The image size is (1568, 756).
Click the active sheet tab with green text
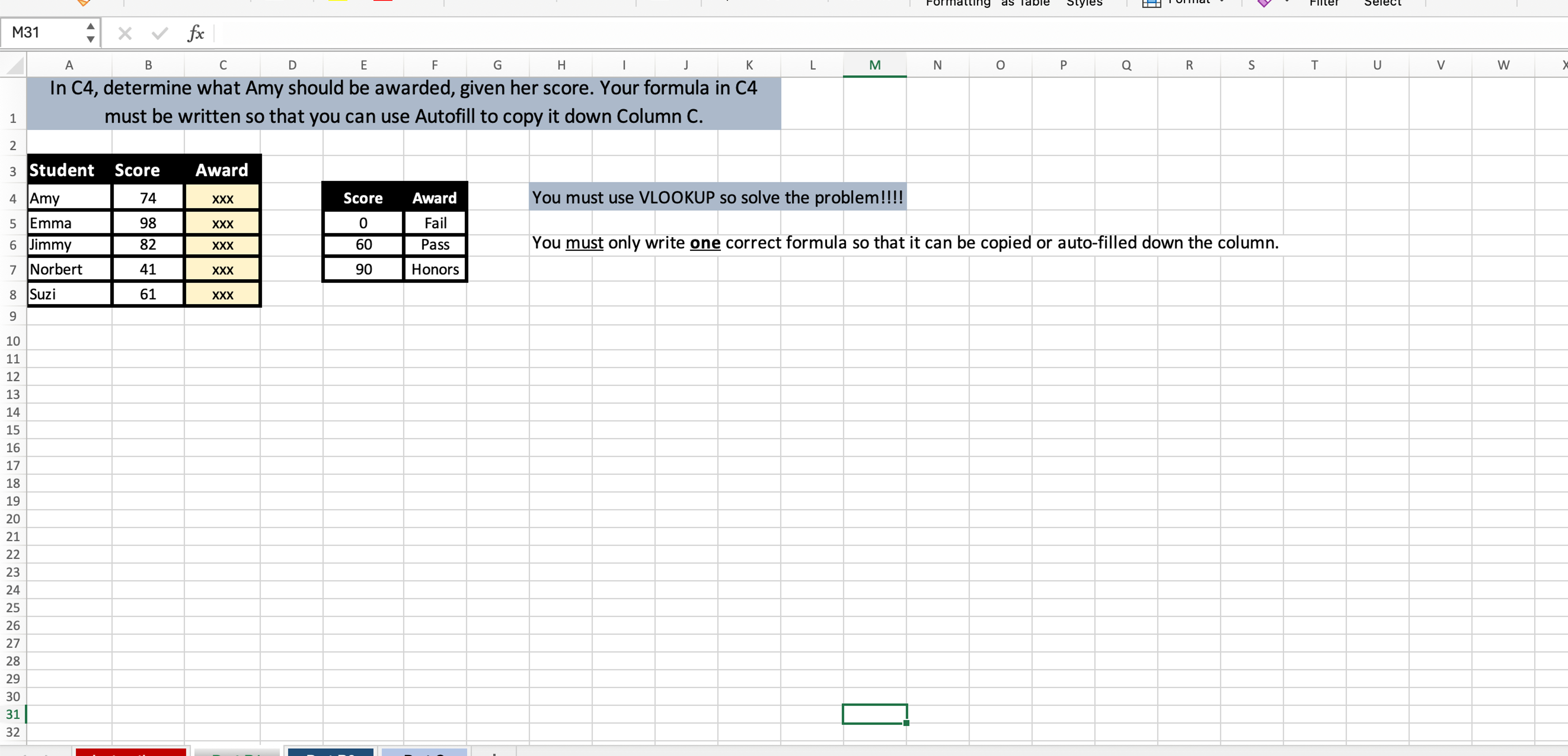tap(237, 752)
